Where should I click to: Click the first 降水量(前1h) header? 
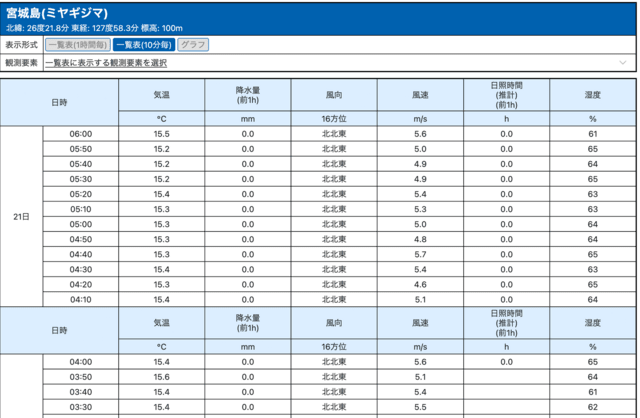pos(248,95)
